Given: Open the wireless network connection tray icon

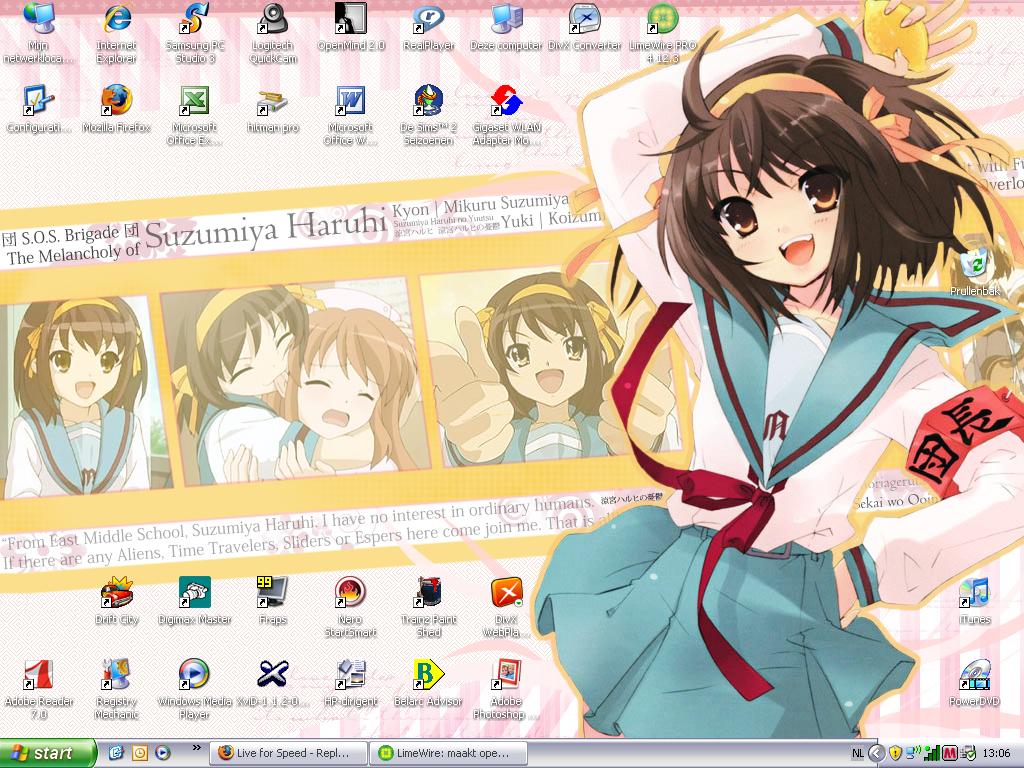Looking at the screenshot, I should coord(913,754).
